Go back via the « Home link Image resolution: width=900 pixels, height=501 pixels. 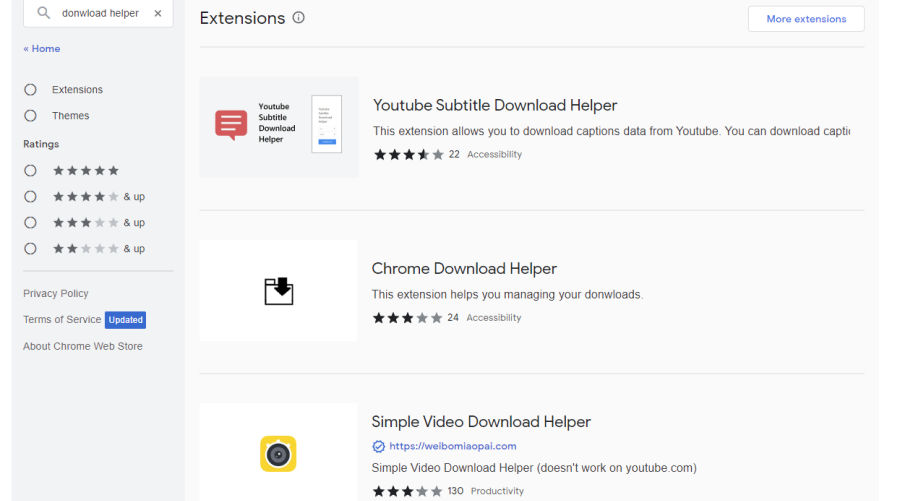(41, 49)
